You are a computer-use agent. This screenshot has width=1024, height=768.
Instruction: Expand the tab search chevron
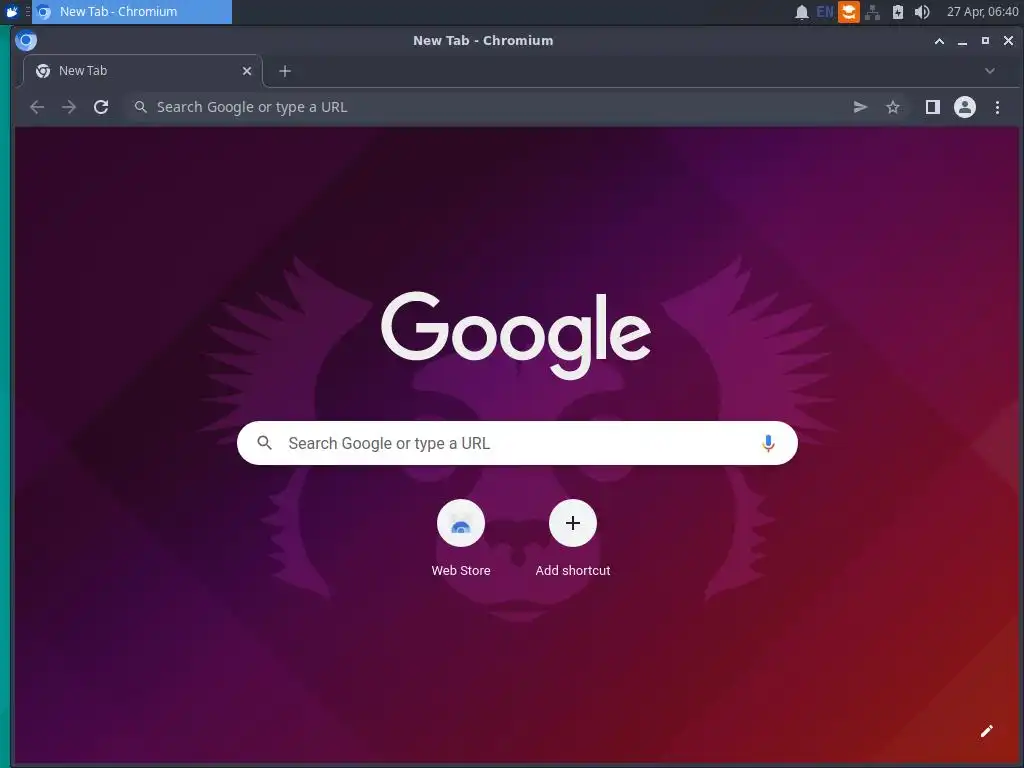pyautogui.click(x=990, y=71)
